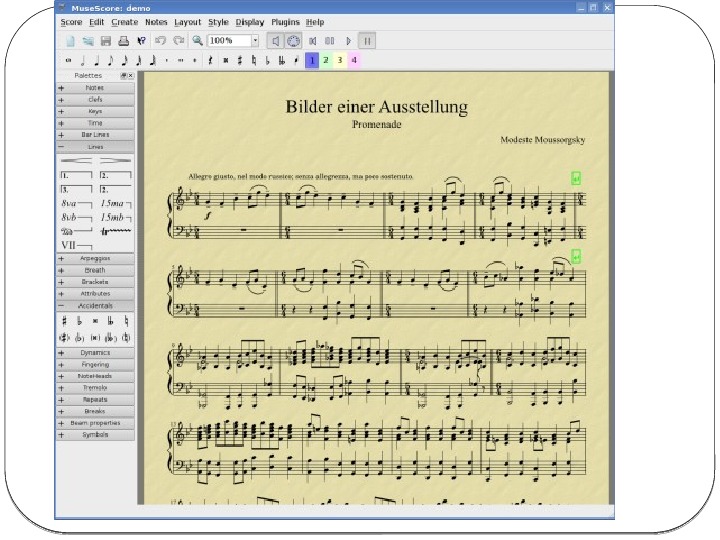
Task: Select voice 1 blue button
Action: point(312,60)
